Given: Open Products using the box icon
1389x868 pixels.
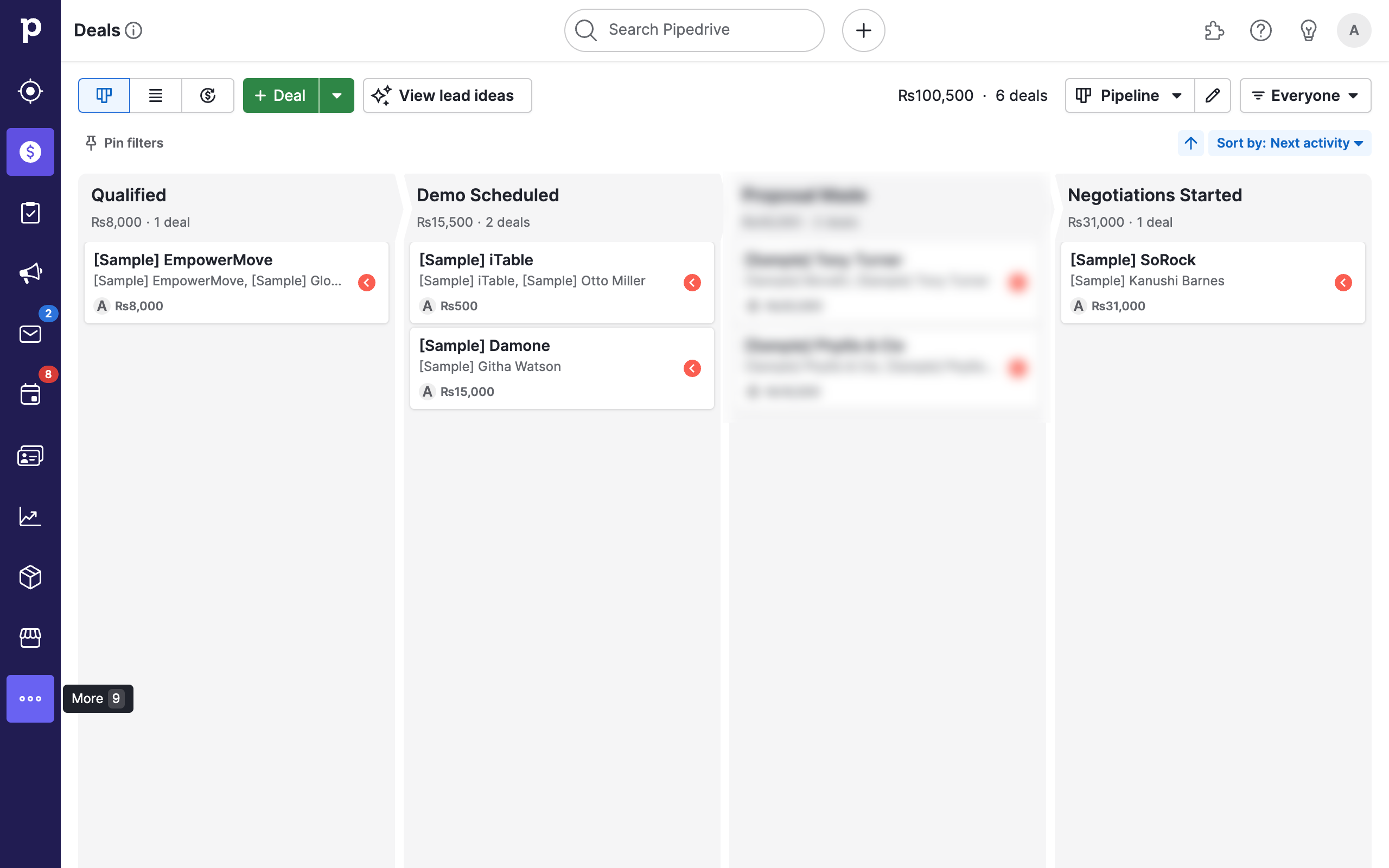Looking at the screenshot, I should tap(30, 577).
